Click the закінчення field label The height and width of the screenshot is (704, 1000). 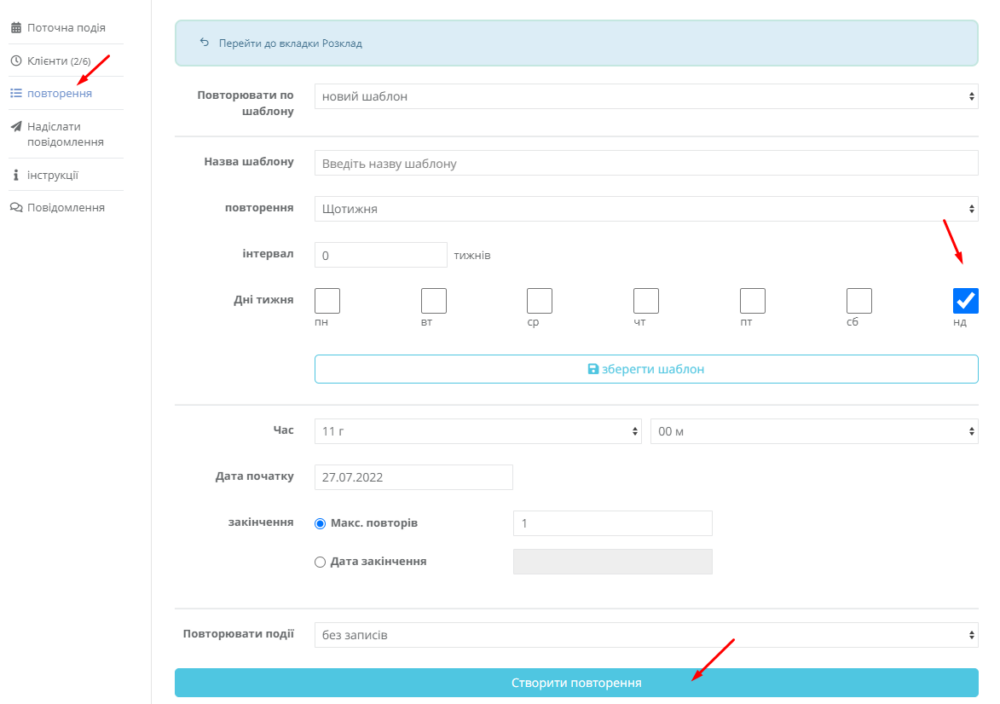coord(261,522)
